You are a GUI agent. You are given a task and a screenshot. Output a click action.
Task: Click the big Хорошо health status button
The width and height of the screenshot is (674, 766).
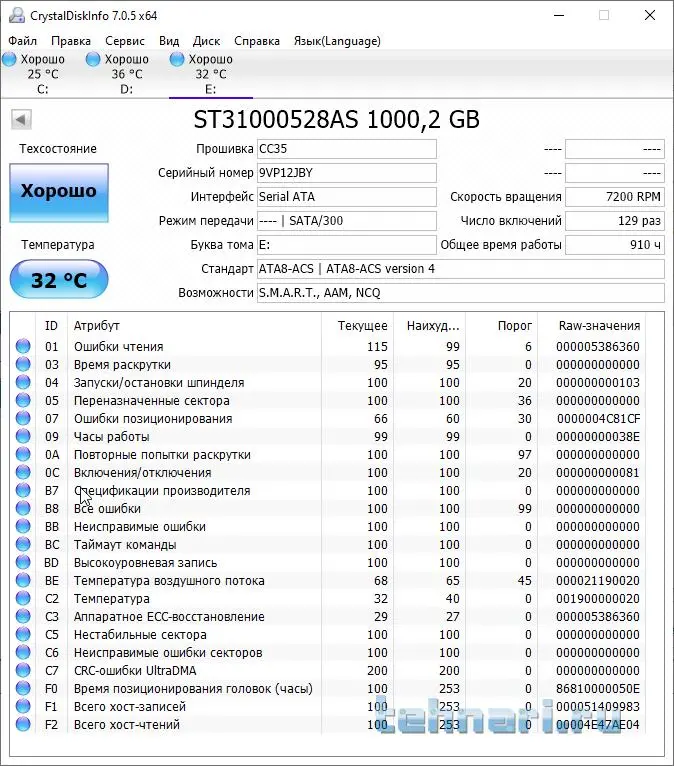[59, 192]
